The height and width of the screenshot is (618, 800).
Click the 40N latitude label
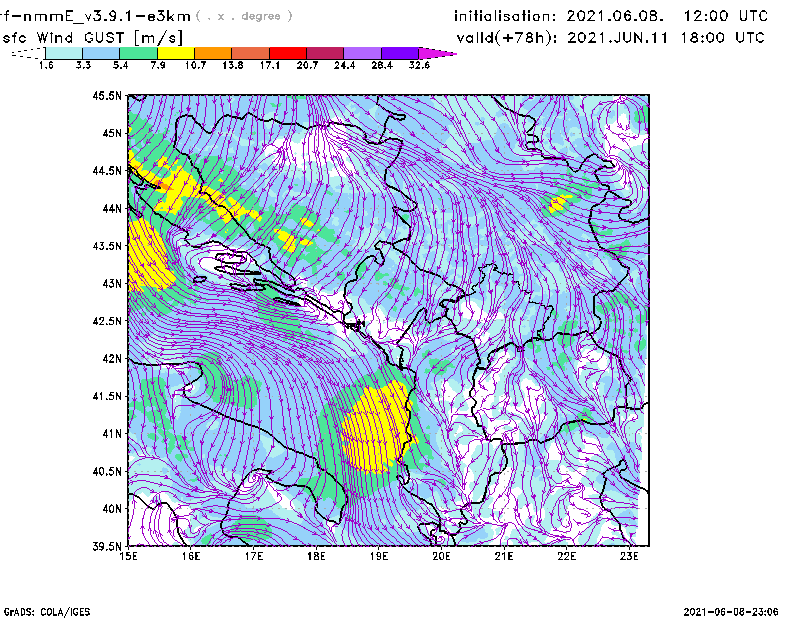tap(112, 509)
